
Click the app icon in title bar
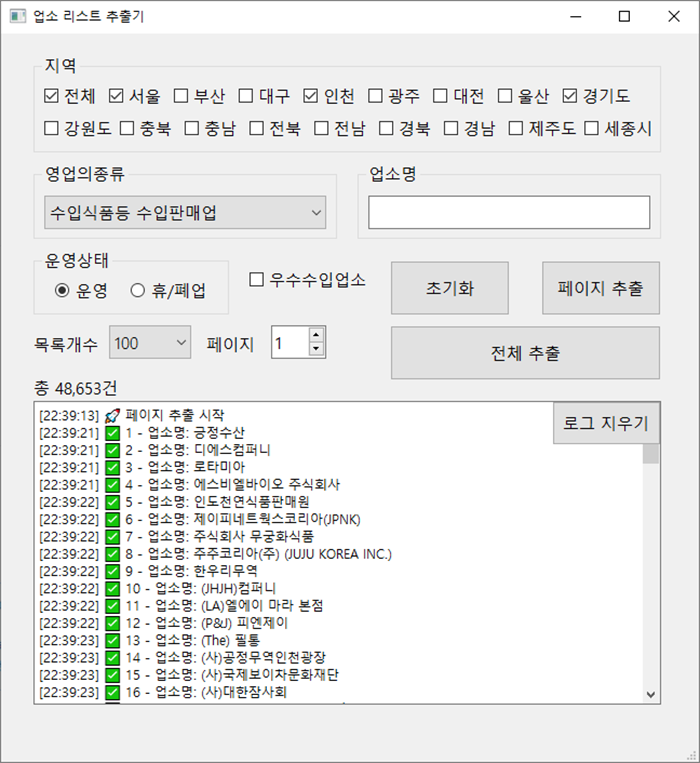18,16
